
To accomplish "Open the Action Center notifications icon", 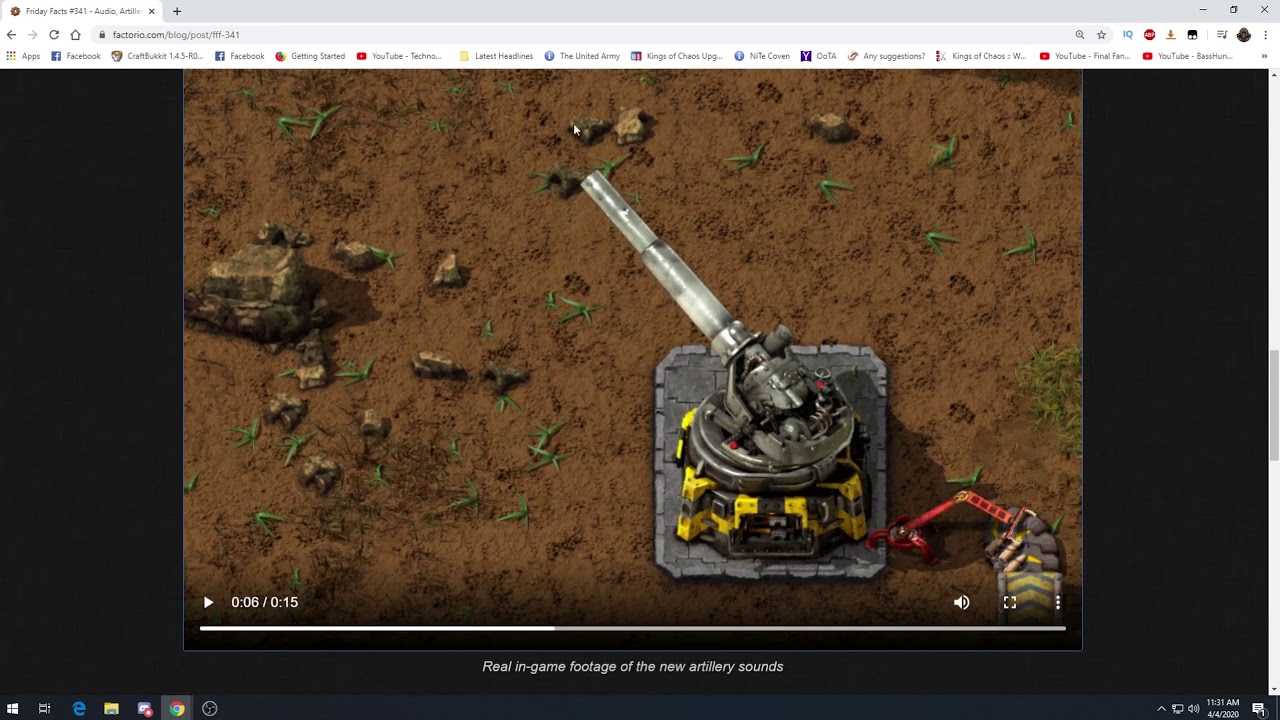I will [1259, 708].
